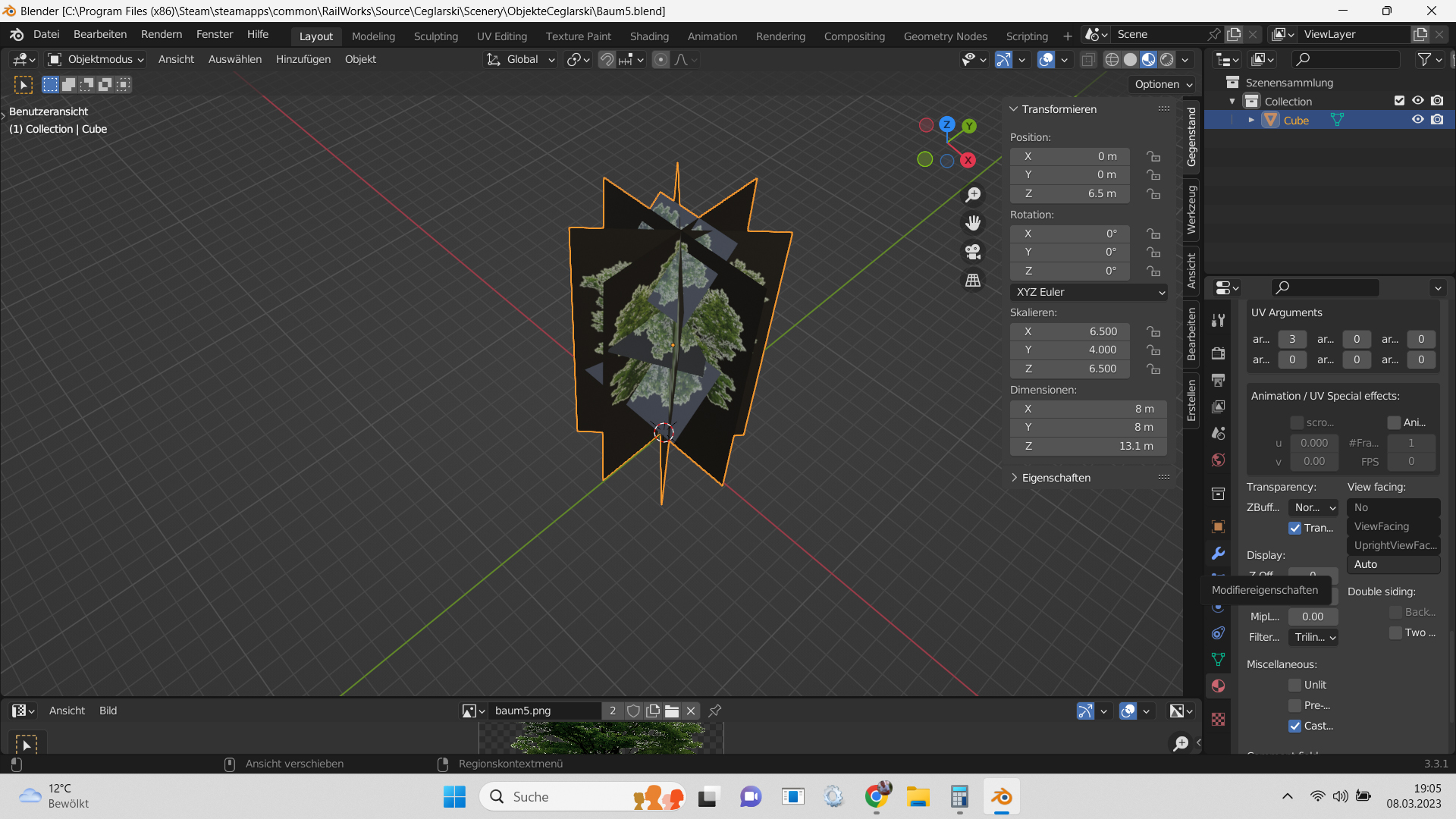1456x819 pixels.
Task: Collapse the Transformieren panel
Action: (x=1013, y=109)
